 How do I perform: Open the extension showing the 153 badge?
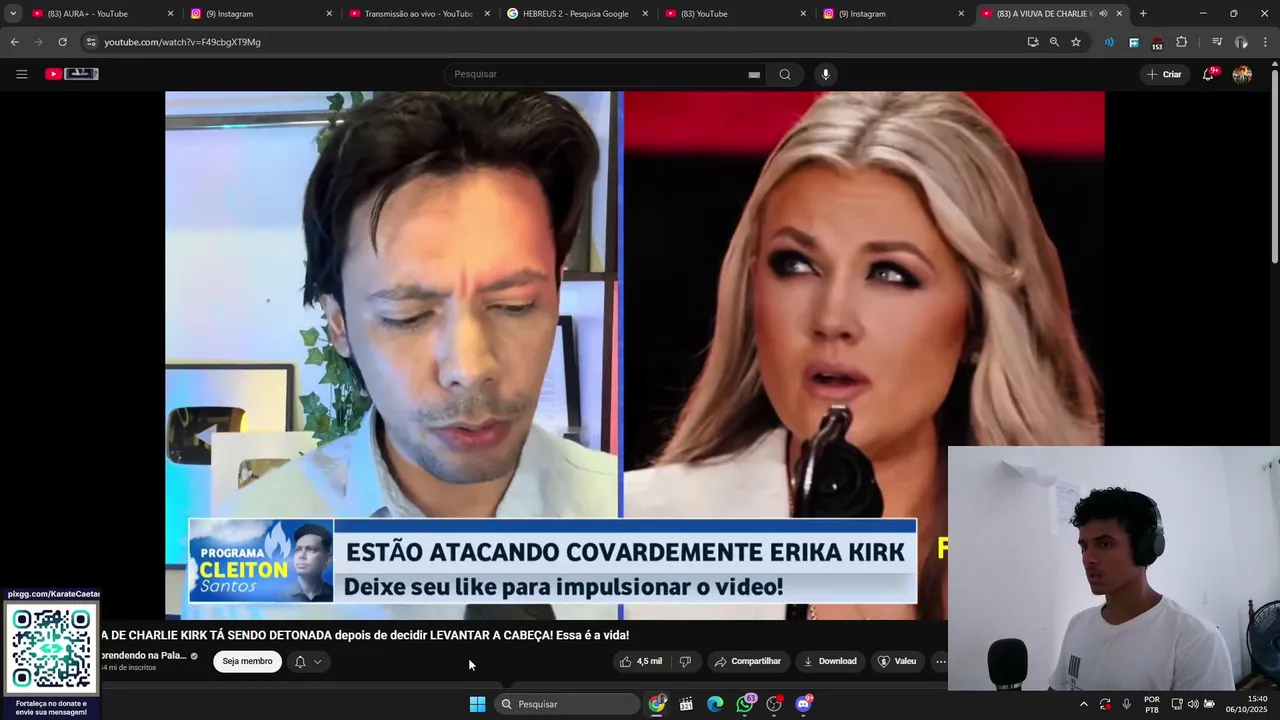tap(1157, 43)
